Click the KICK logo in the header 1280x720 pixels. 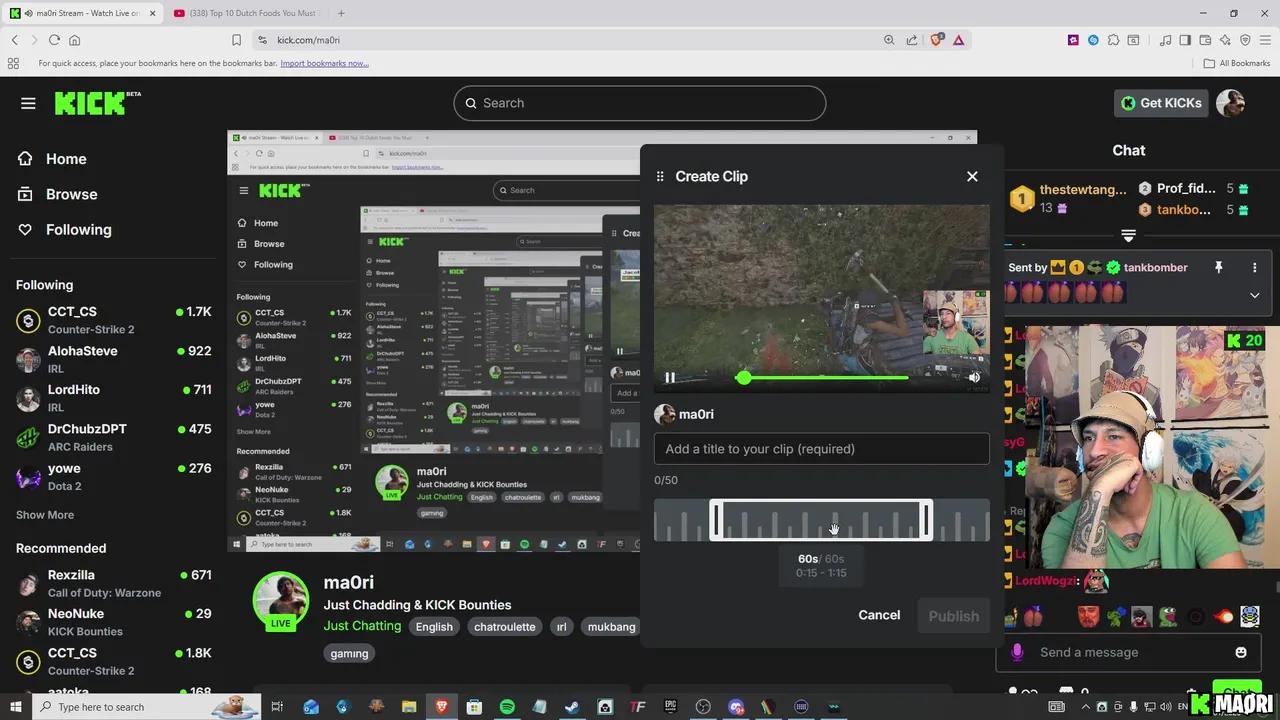pos(97,102)
